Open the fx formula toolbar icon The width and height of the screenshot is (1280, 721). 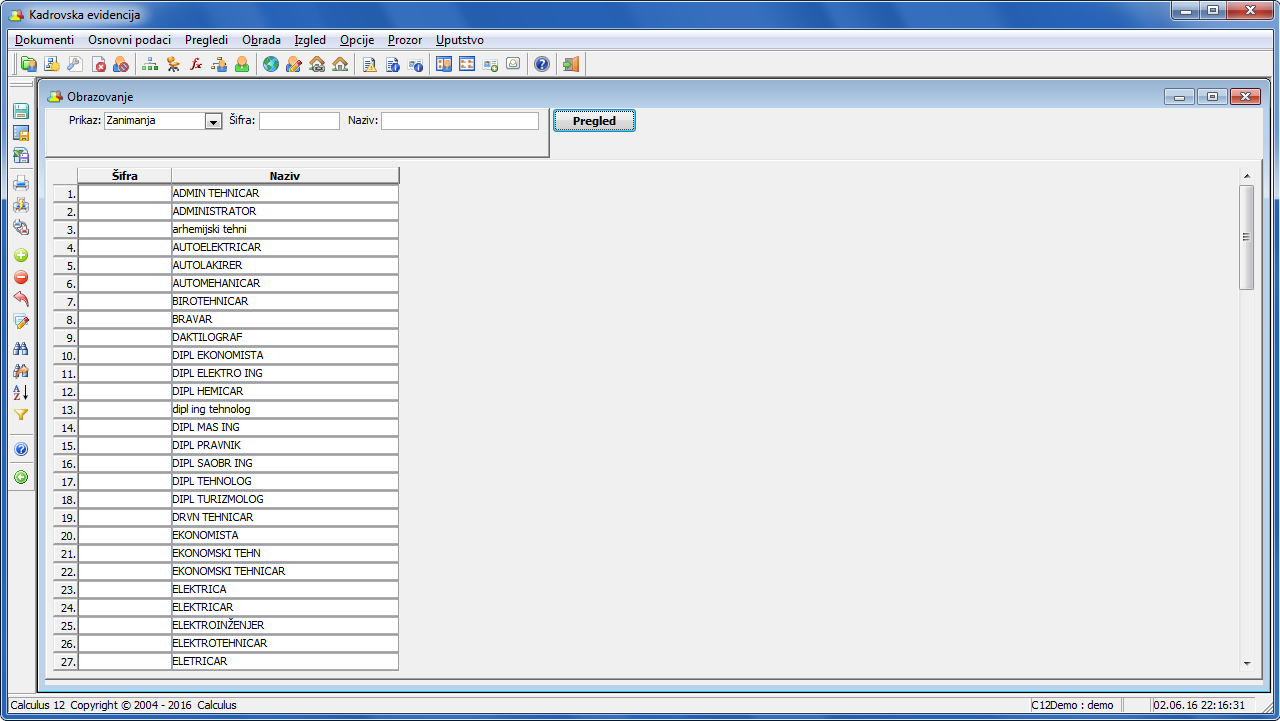(x=196, y=64)
